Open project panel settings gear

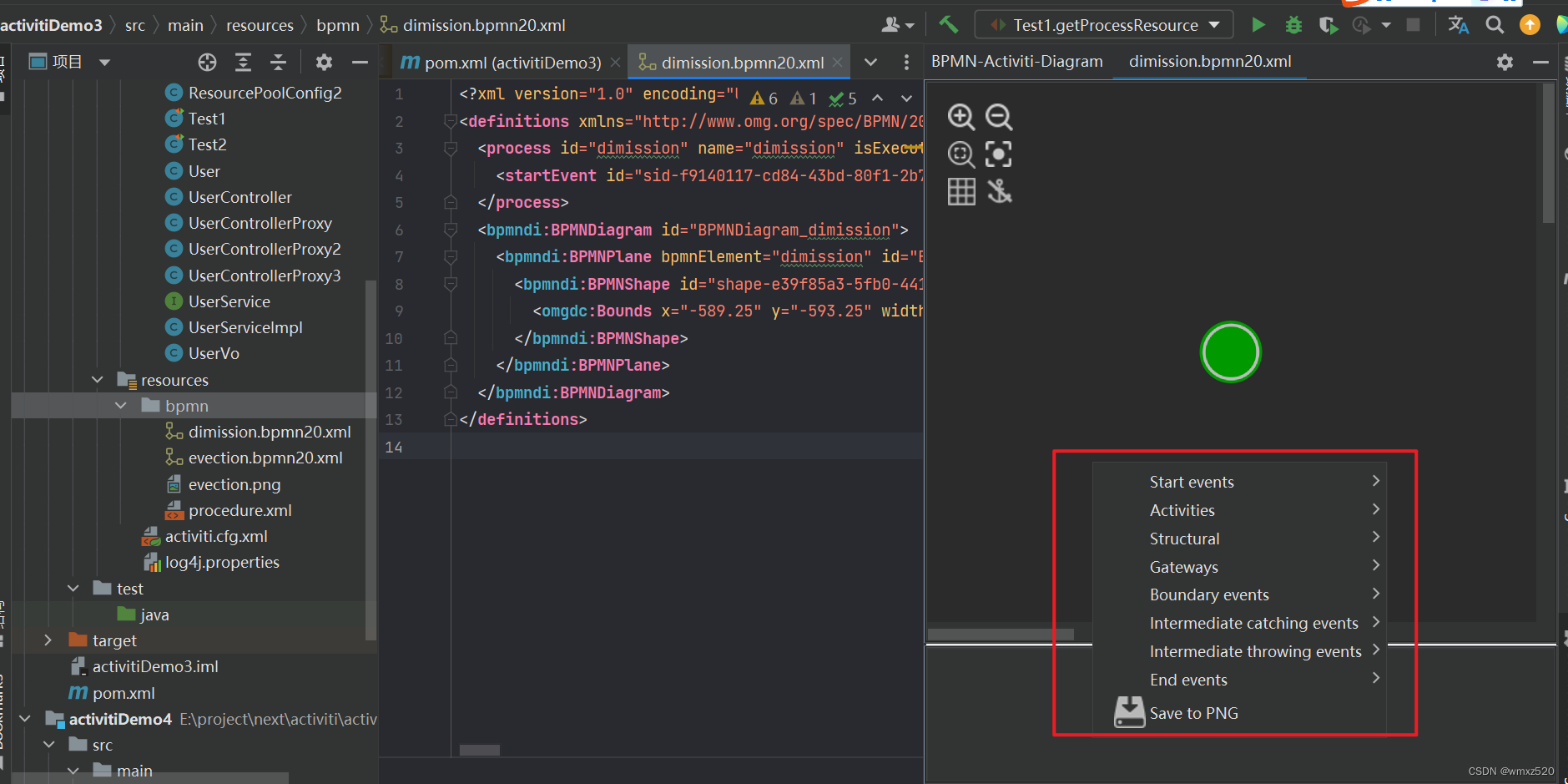pyautogui.click(x=324, y=62)
